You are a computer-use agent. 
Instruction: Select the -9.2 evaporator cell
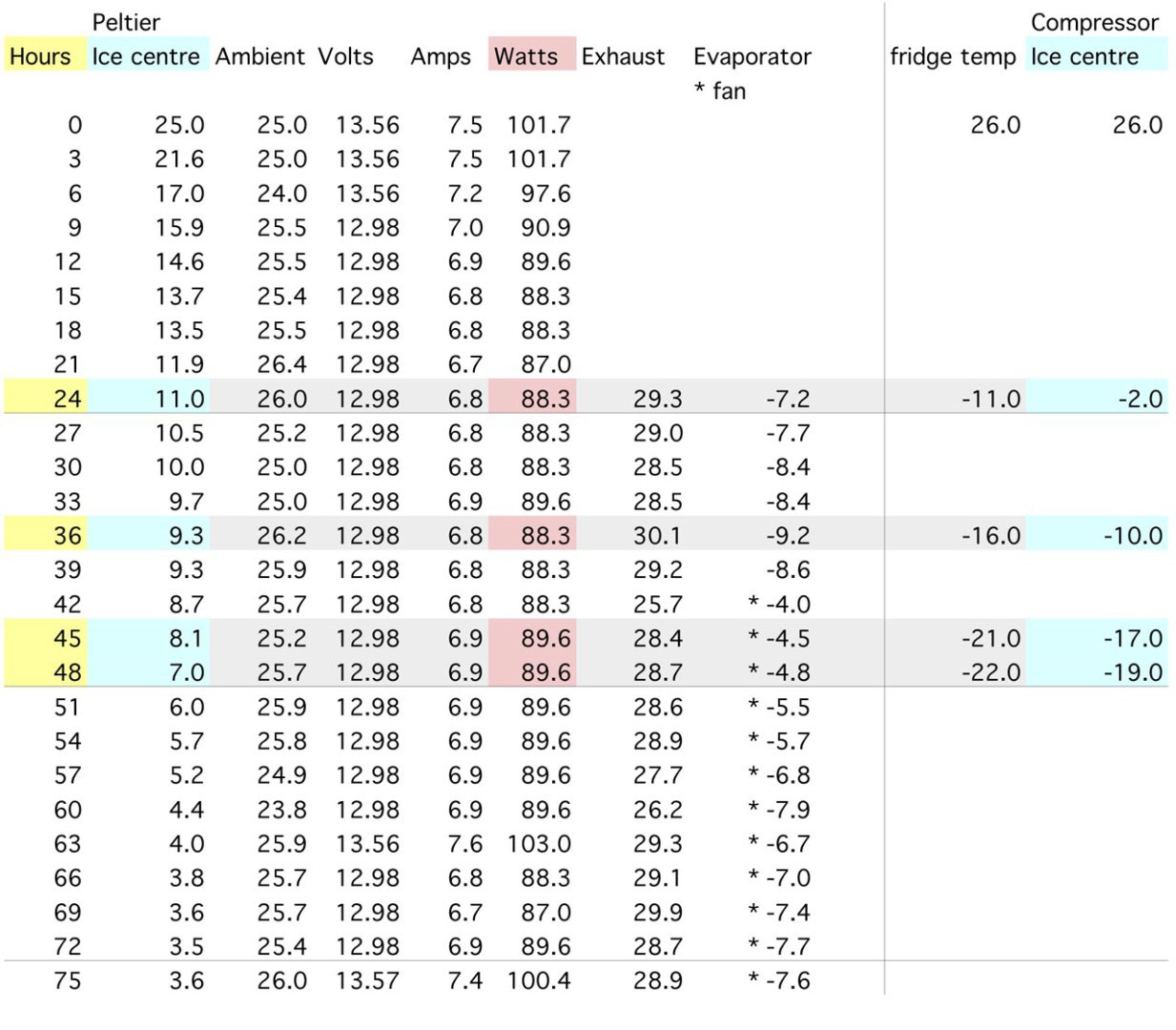point(788,536)
